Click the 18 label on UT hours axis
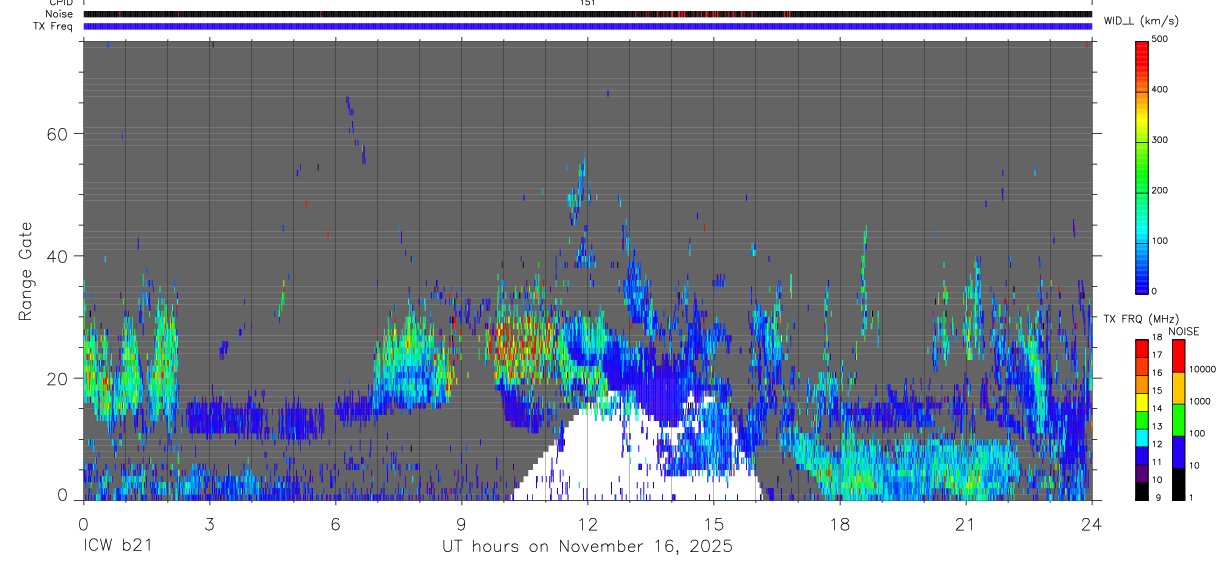The width and height of the screenshot is (1228, 567). tap(840, 524)
